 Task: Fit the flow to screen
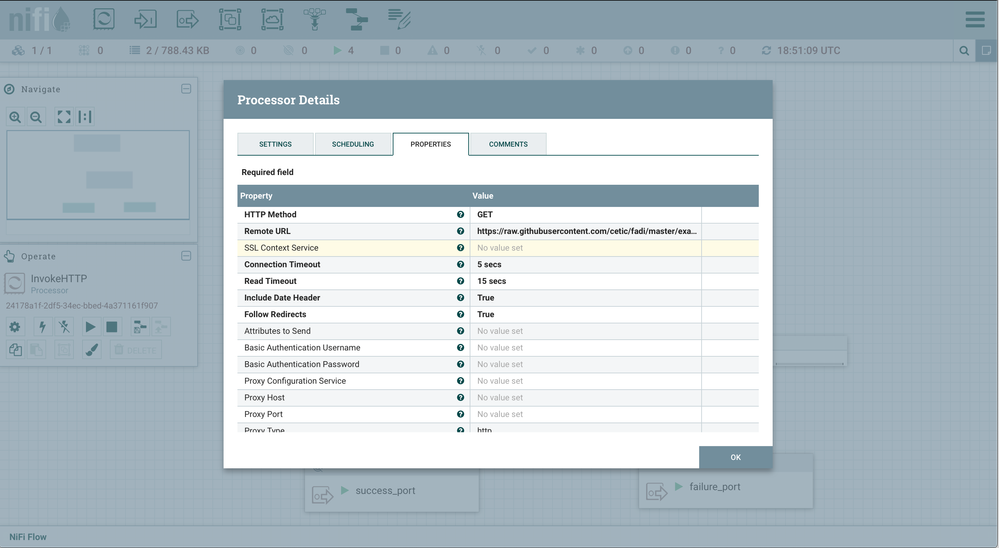click(x=64, y=117)
